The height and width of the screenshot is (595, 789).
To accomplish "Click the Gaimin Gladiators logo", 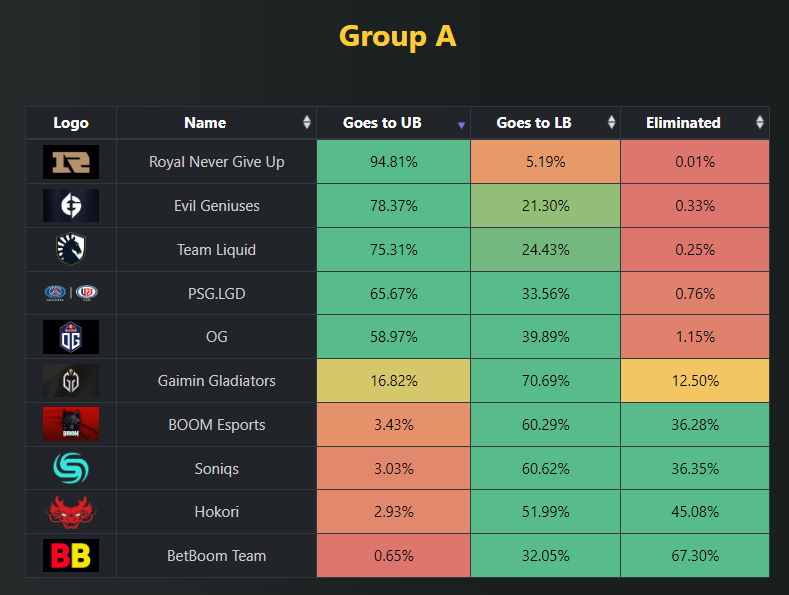I will click(x=71, y=381).
